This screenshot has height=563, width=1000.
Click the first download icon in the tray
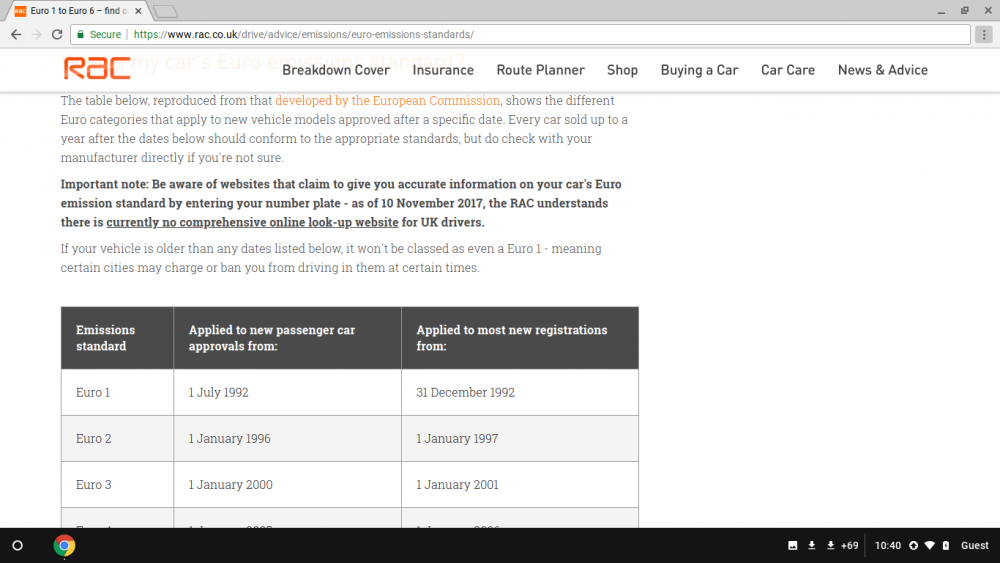click(812, 545)
